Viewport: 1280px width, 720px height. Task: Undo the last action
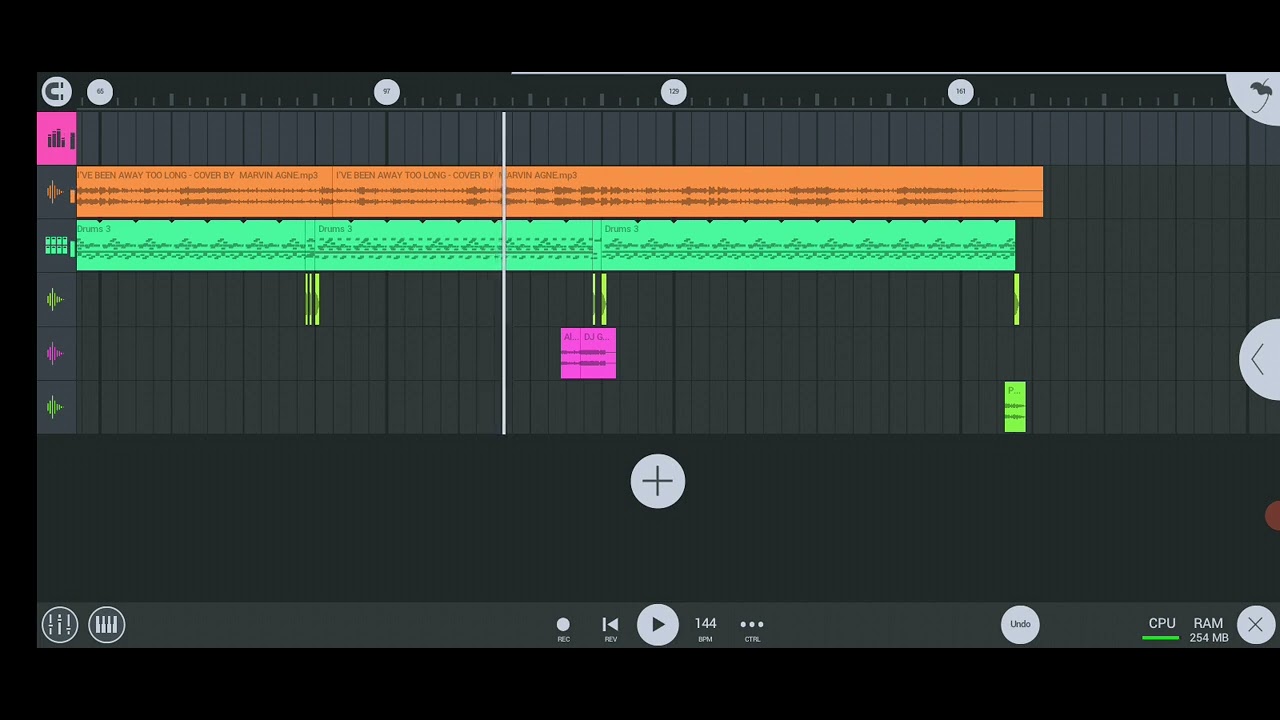point(1020,624)
